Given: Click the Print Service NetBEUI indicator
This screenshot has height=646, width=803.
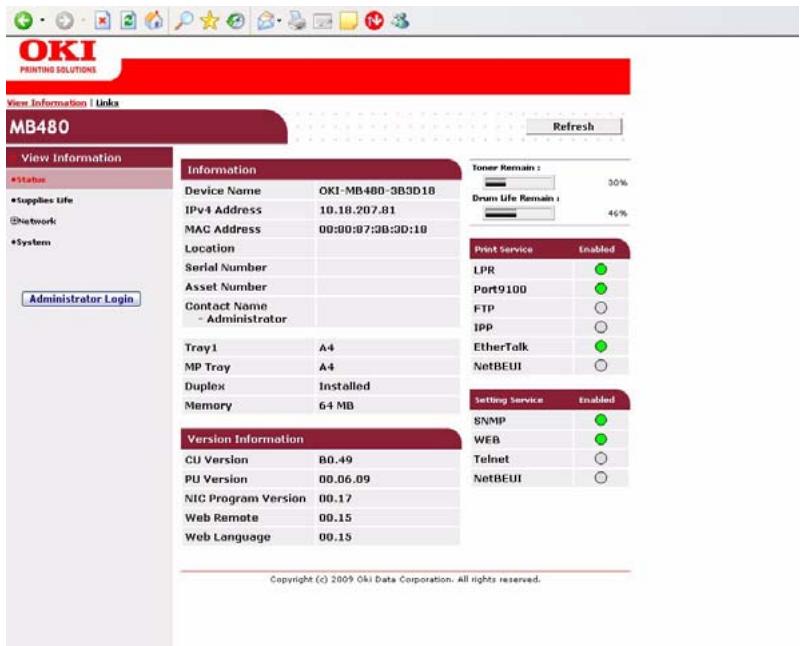Looking at the screenshot, I should [601, 366].
